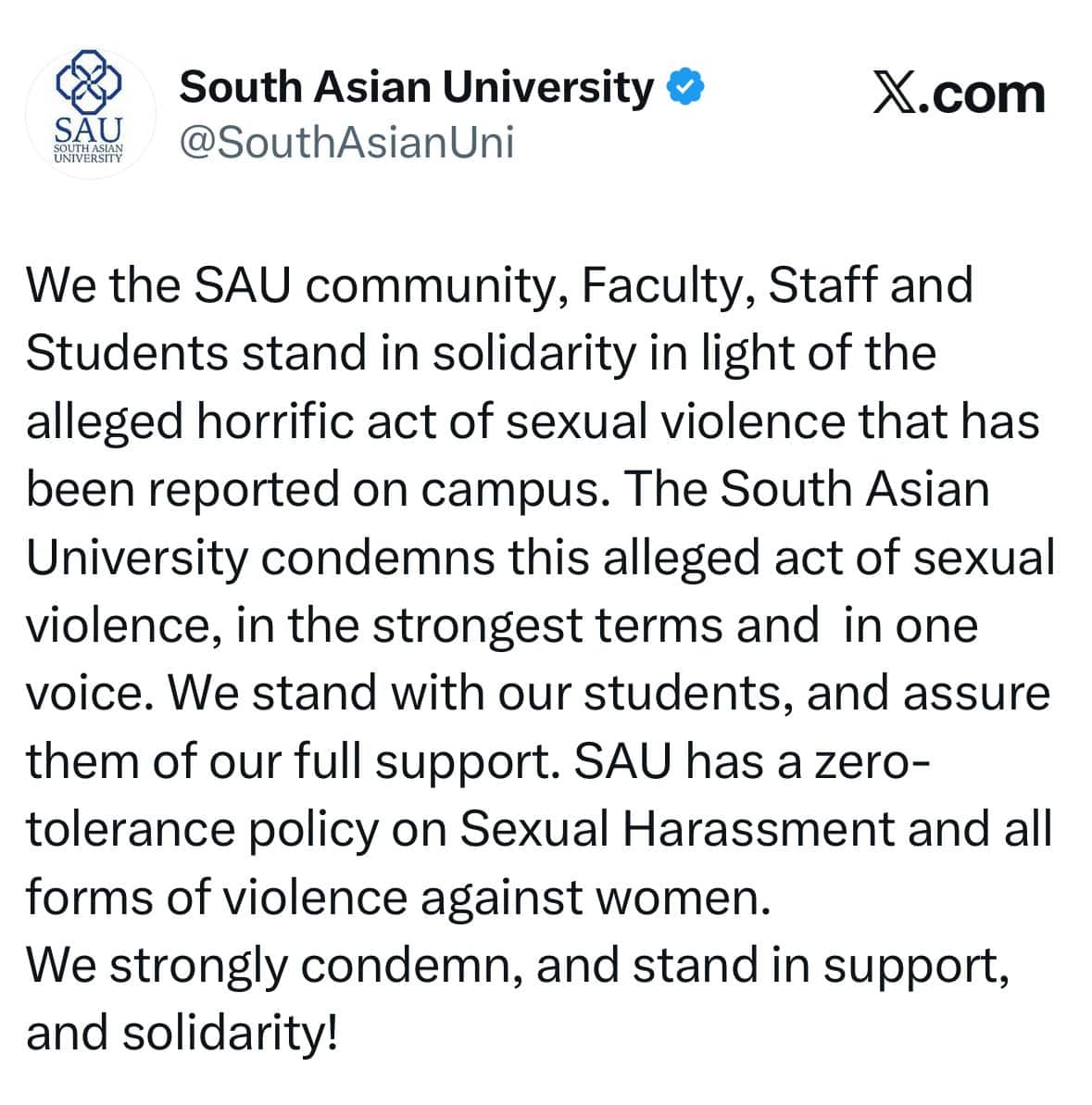Click the phrase "Sexual Harassment" in the tweet
The height and width of the screenshot is (1105, 1092).
click(x=677, y=829)
